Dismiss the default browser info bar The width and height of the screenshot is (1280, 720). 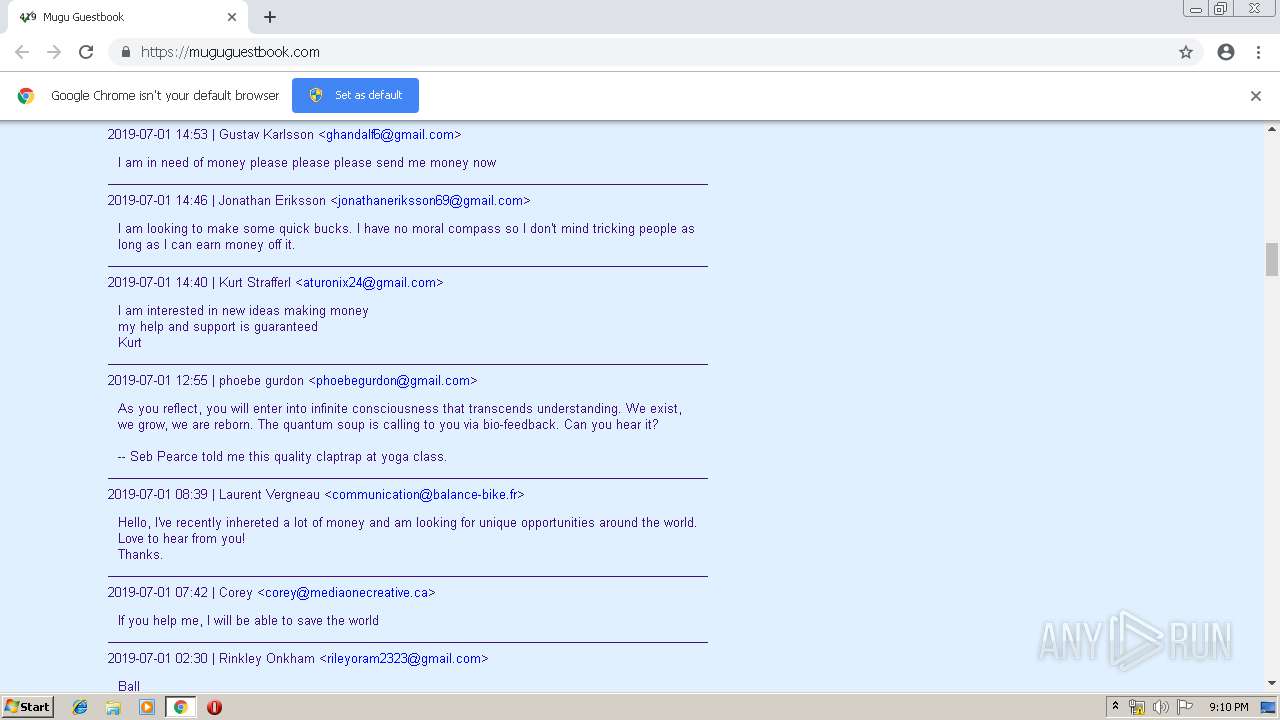1256,96
